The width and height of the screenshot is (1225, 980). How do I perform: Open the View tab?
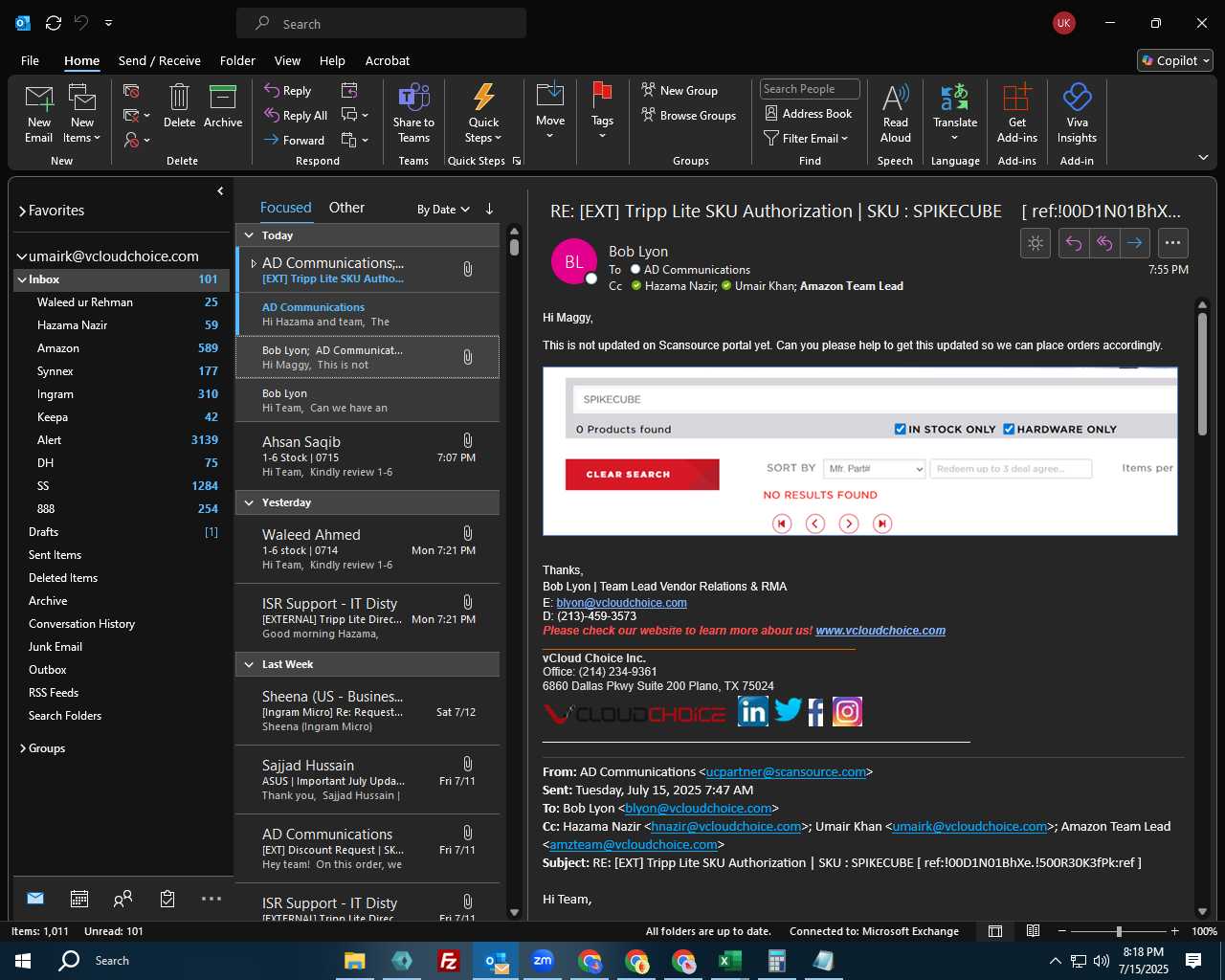point(287,60)
